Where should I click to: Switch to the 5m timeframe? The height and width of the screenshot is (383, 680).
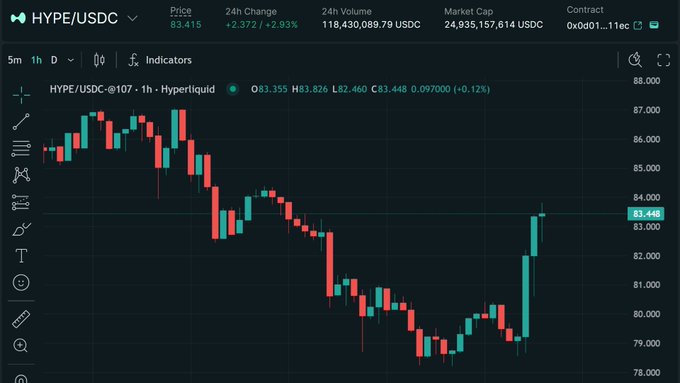coord(15,60)
